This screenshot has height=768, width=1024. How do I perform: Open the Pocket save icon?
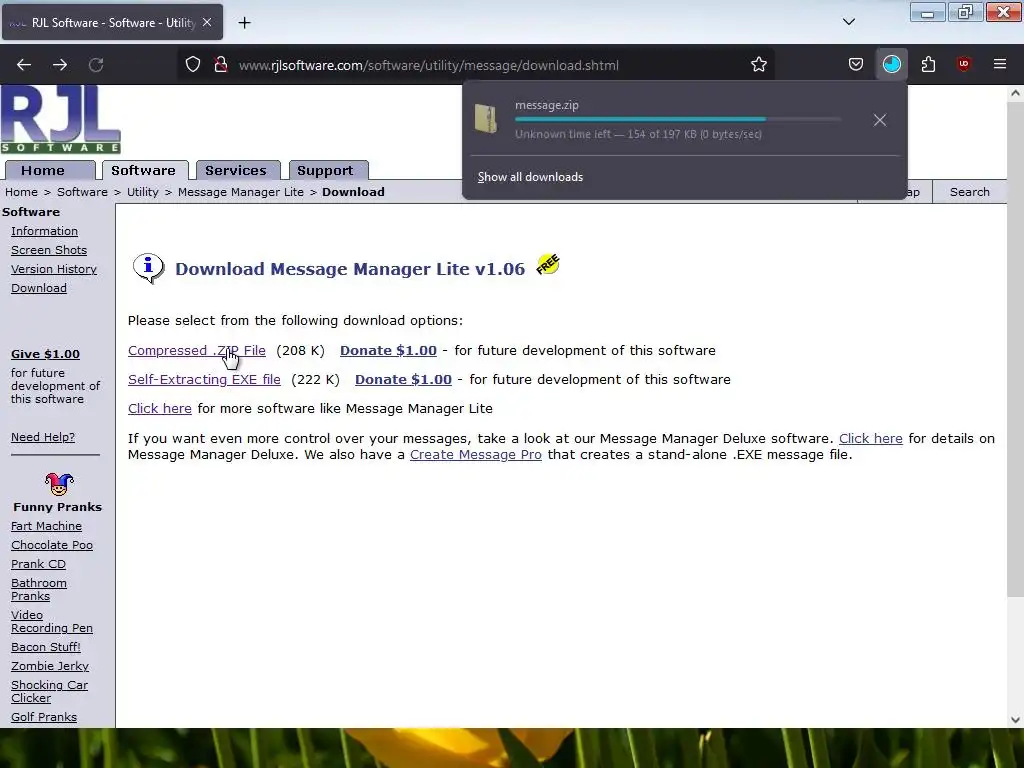[856, 65]
